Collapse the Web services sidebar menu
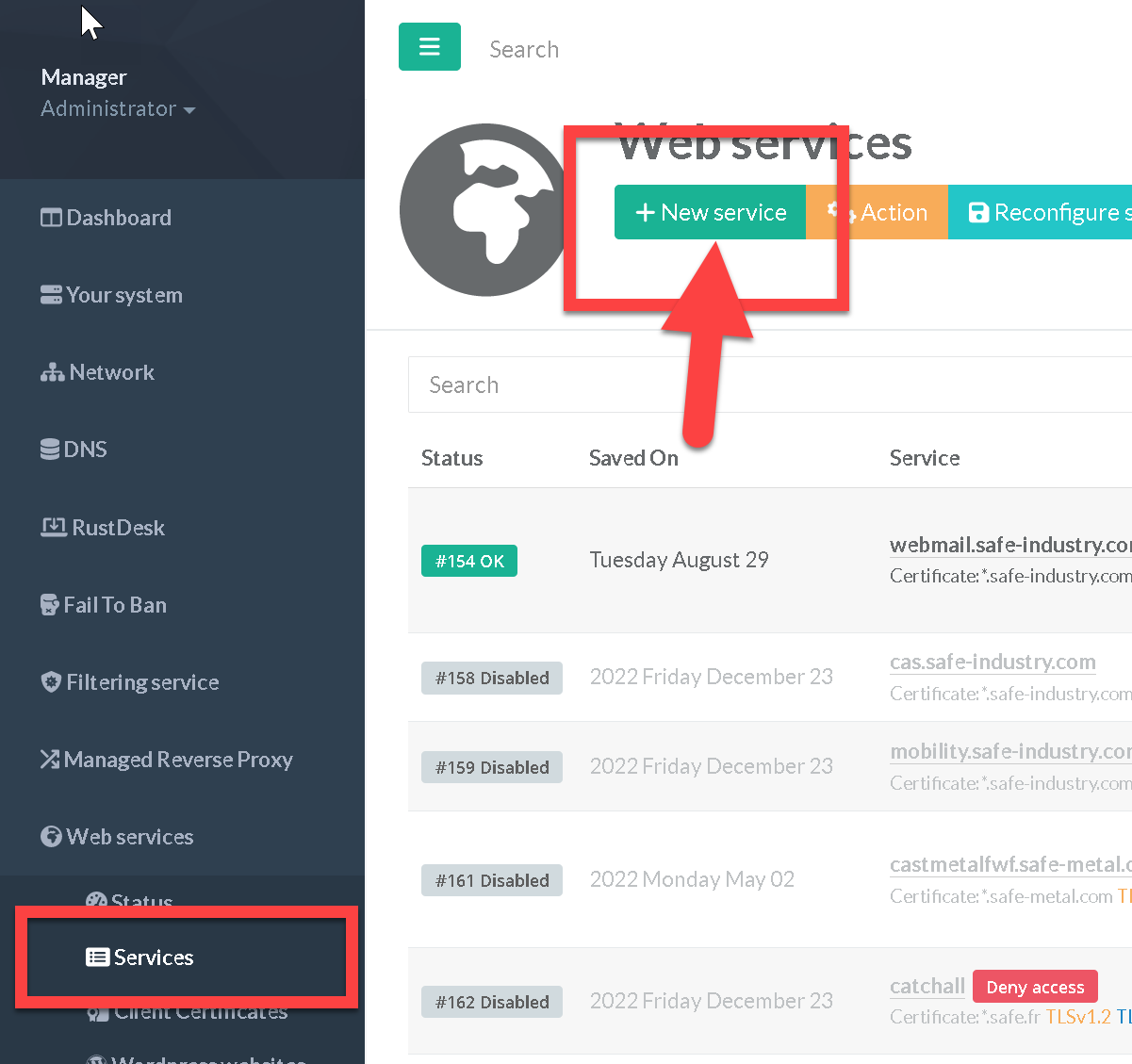 pos(117,837)
